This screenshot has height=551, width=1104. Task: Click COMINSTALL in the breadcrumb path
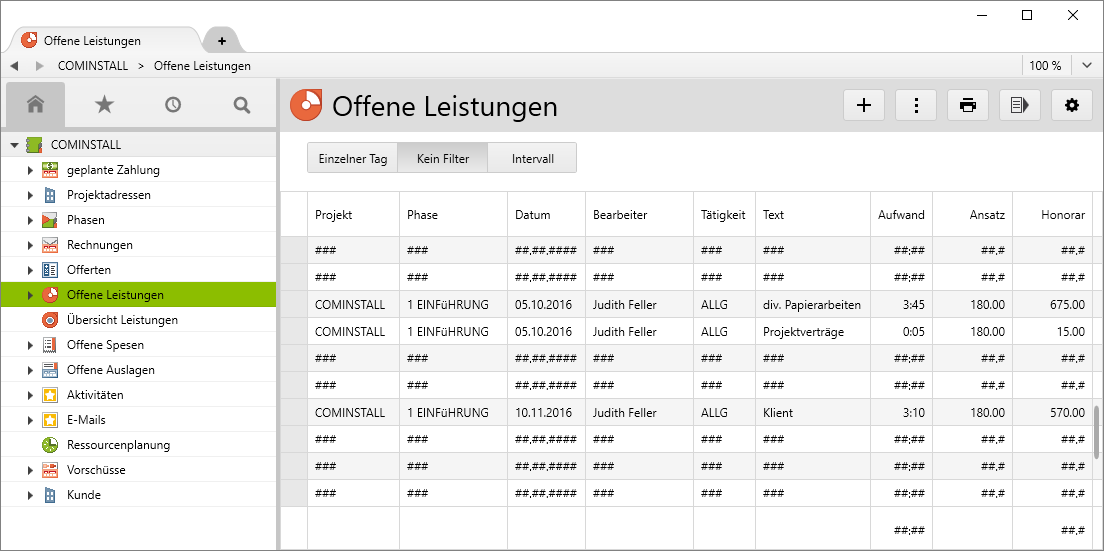[93, 66]
